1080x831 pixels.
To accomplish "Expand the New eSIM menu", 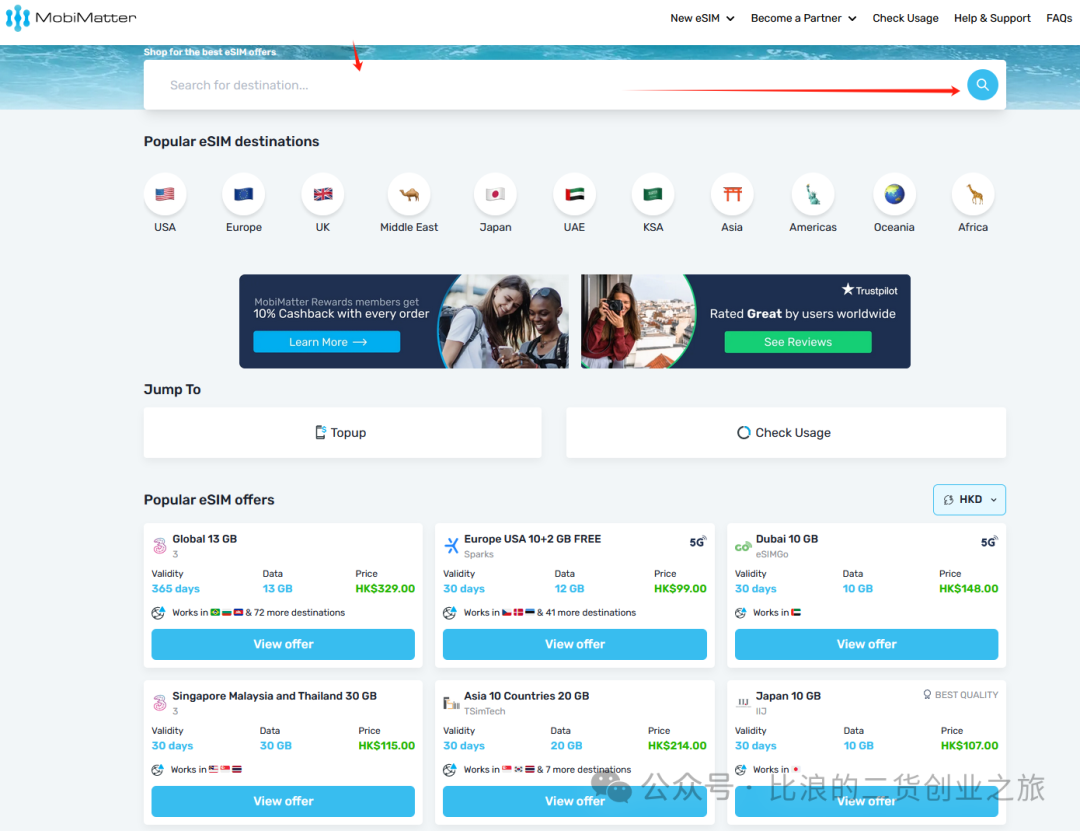I will 702,18.
